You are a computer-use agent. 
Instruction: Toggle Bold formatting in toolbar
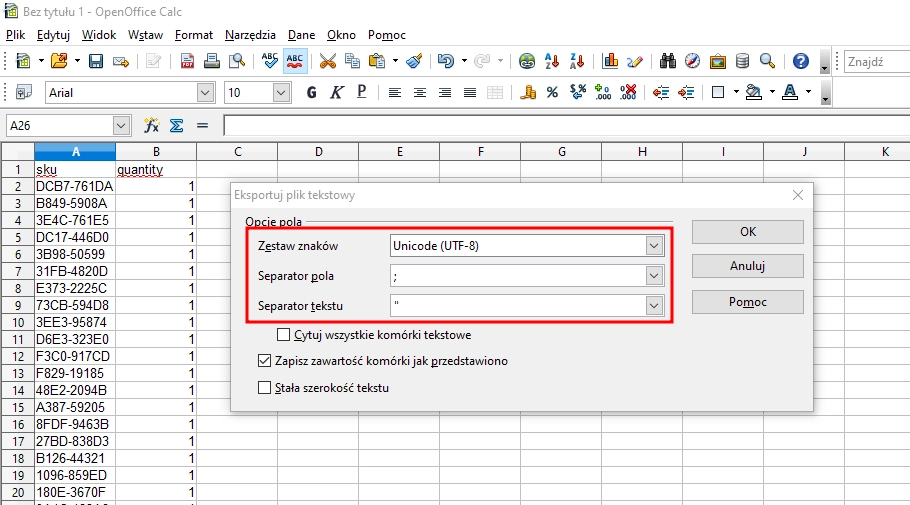[x=311, y=93]
